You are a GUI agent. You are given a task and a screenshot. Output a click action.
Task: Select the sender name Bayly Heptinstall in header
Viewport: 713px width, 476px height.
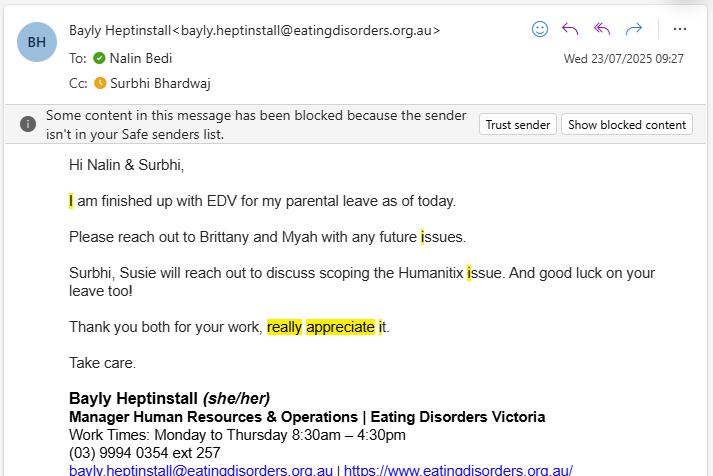120,30
